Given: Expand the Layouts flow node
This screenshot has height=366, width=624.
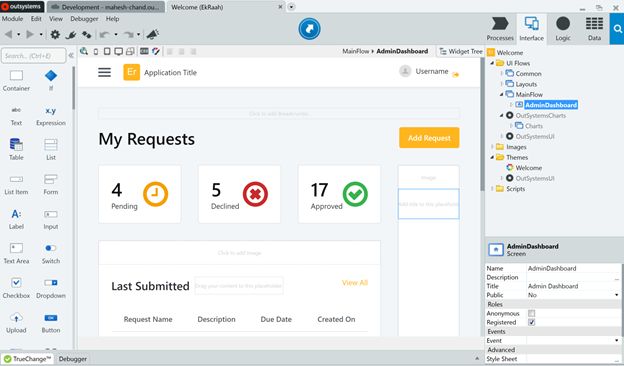Looking at the screenshot, I should [501, 84].
